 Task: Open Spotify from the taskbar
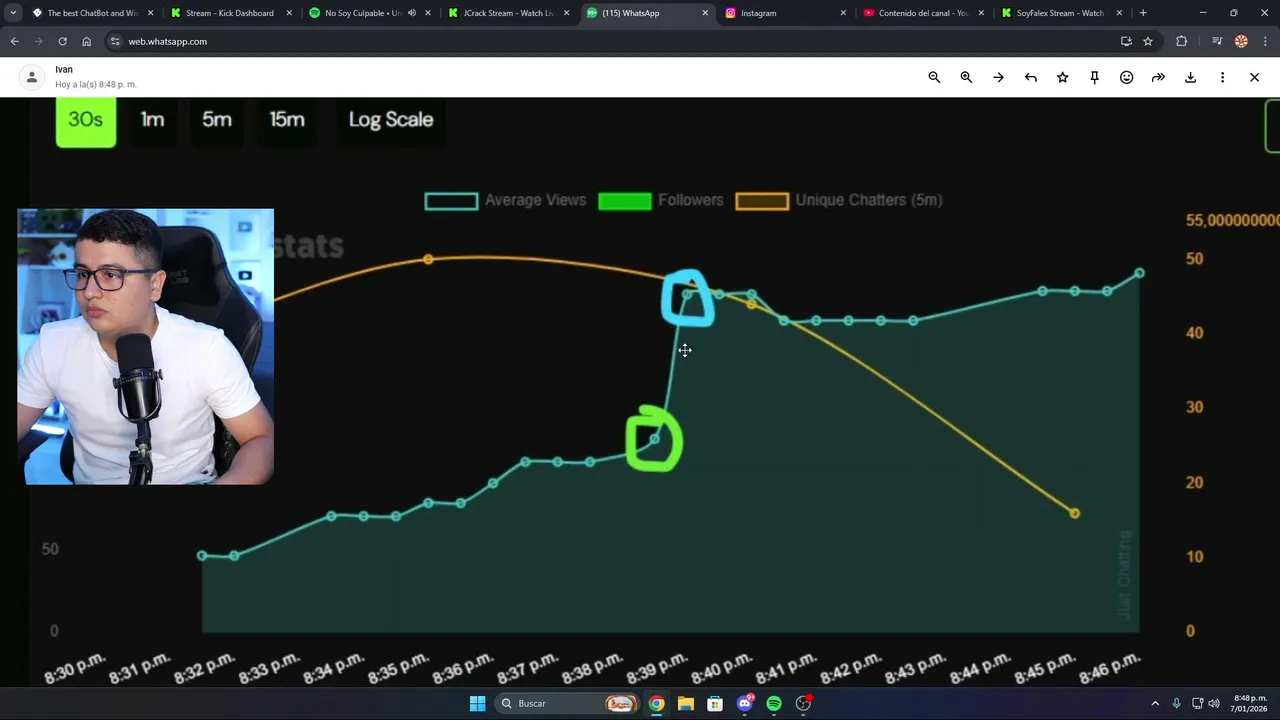pos(774,703)
